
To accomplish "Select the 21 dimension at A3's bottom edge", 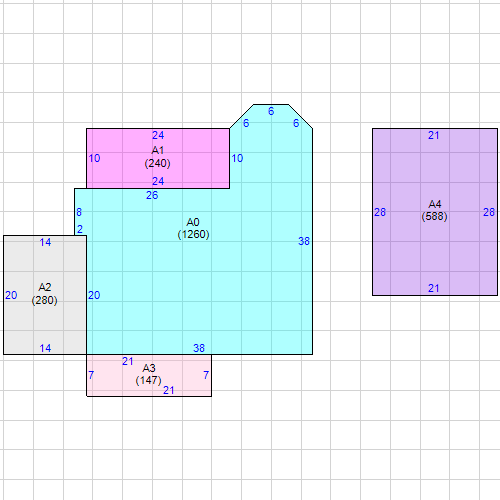I will pyautogui.click(x=169, y=390).
